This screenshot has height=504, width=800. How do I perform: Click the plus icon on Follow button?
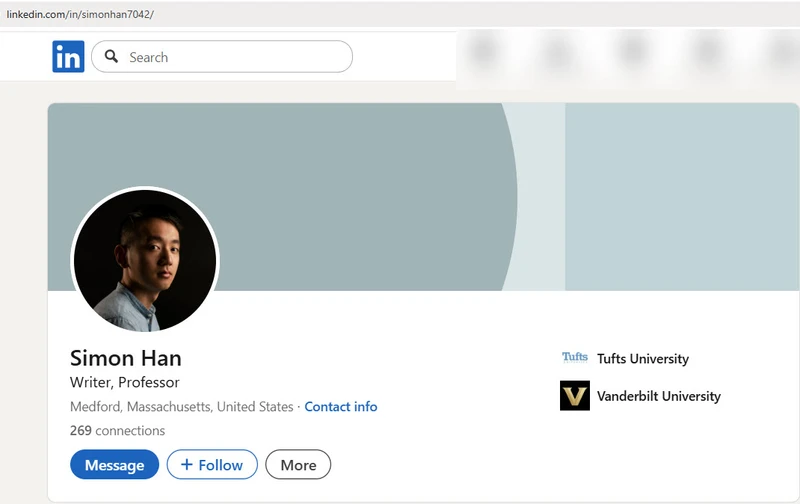(187, 464)
